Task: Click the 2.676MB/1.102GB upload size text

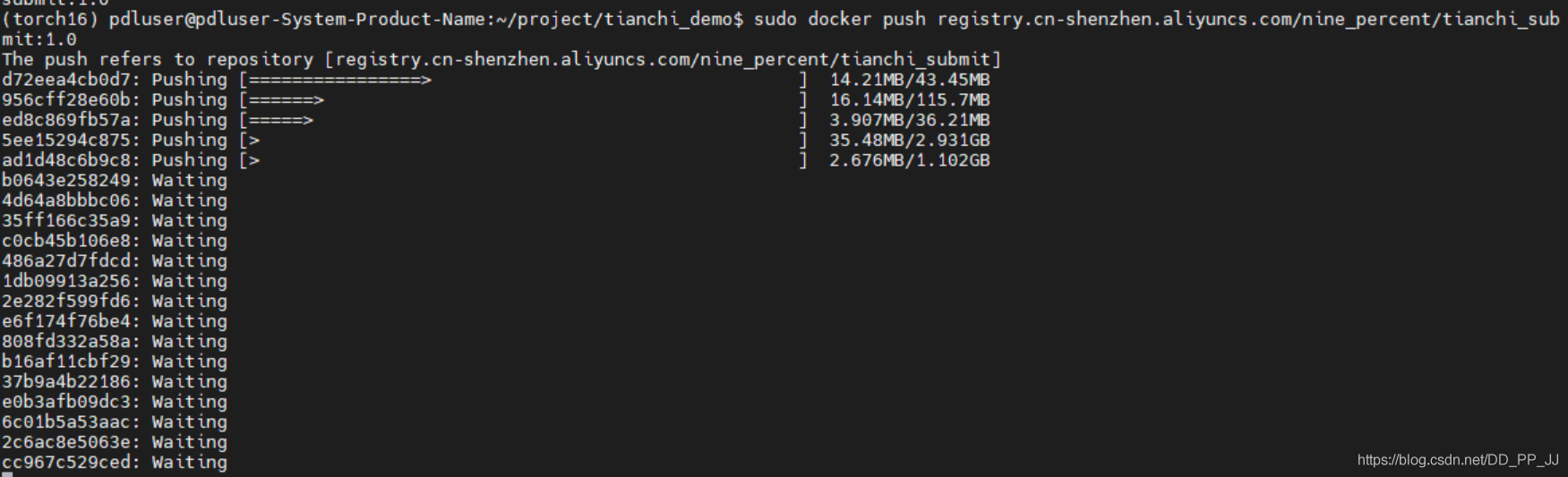Action: 909,160
